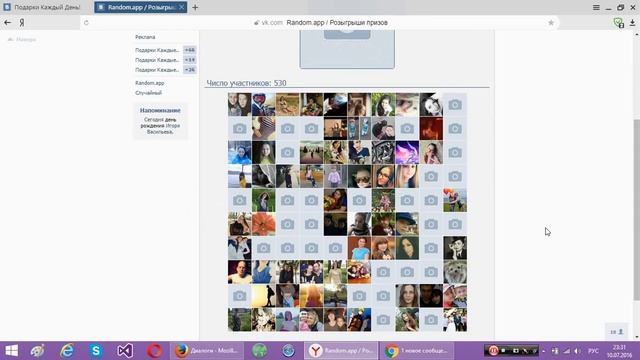This screenshot has width=640, height=360.
Task: Open the online friends counter widget
Action: coord(617,332)
